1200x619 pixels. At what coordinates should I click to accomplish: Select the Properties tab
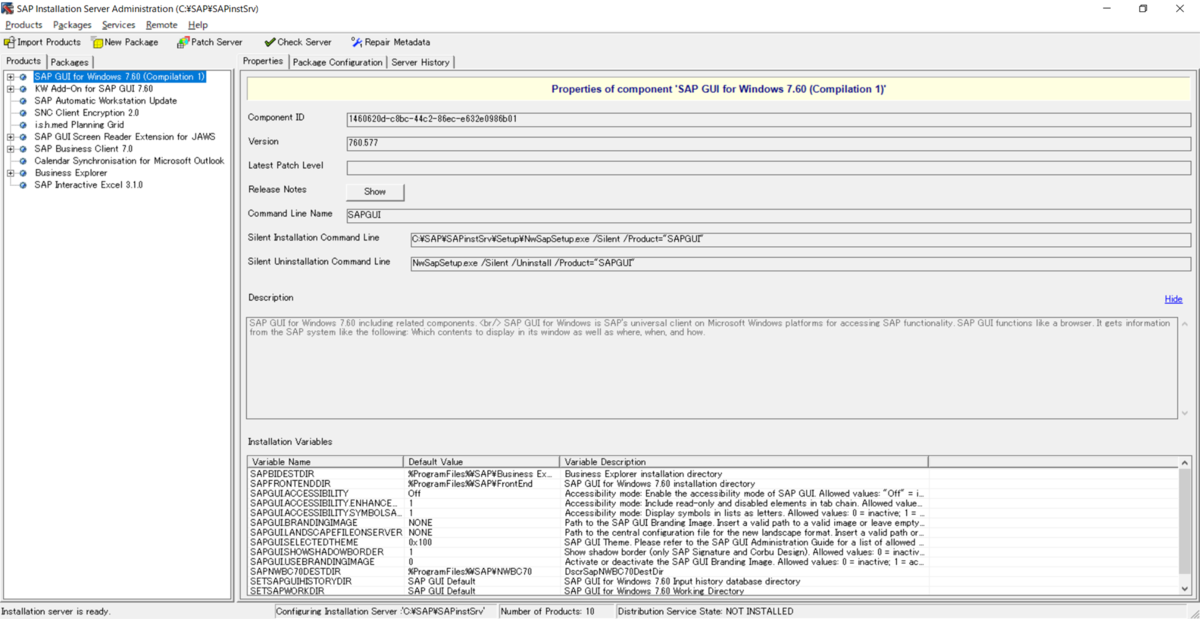(x=263, y=61)
